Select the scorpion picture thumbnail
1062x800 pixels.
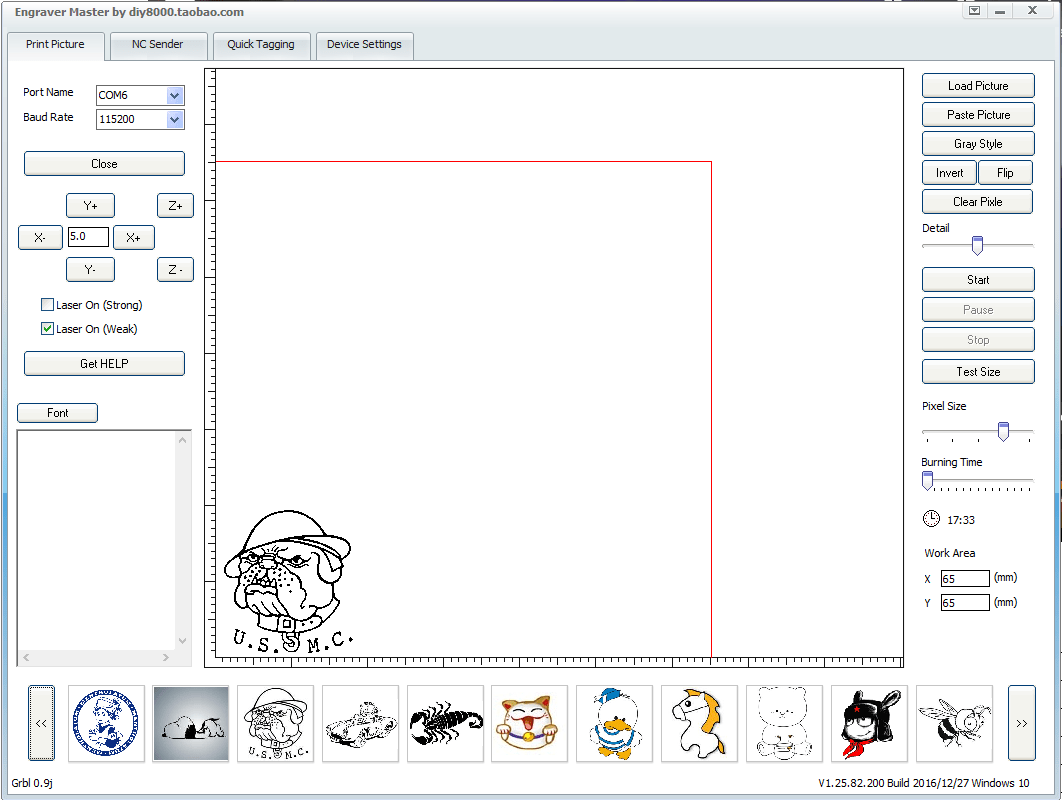(x=445, y=723)
